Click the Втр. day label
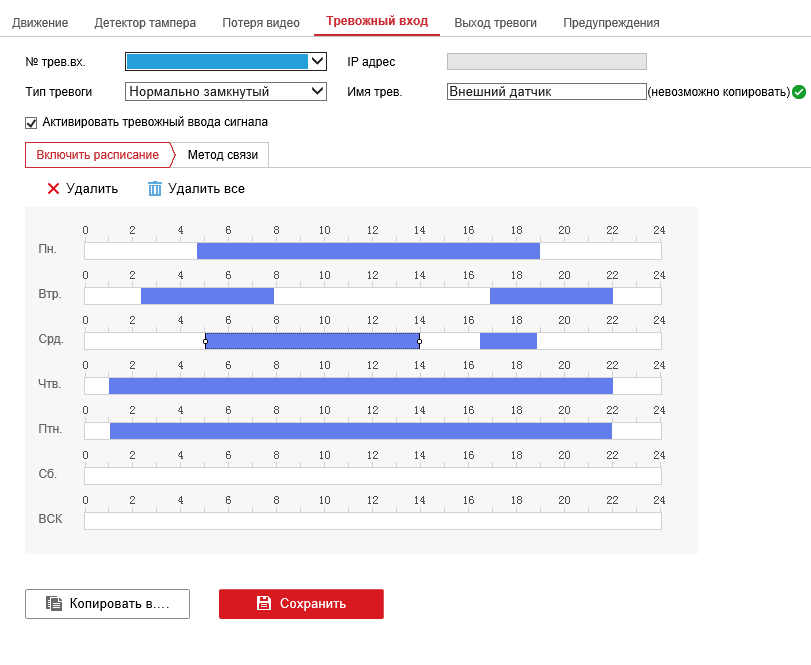811x665 pixels. point(50,294)
